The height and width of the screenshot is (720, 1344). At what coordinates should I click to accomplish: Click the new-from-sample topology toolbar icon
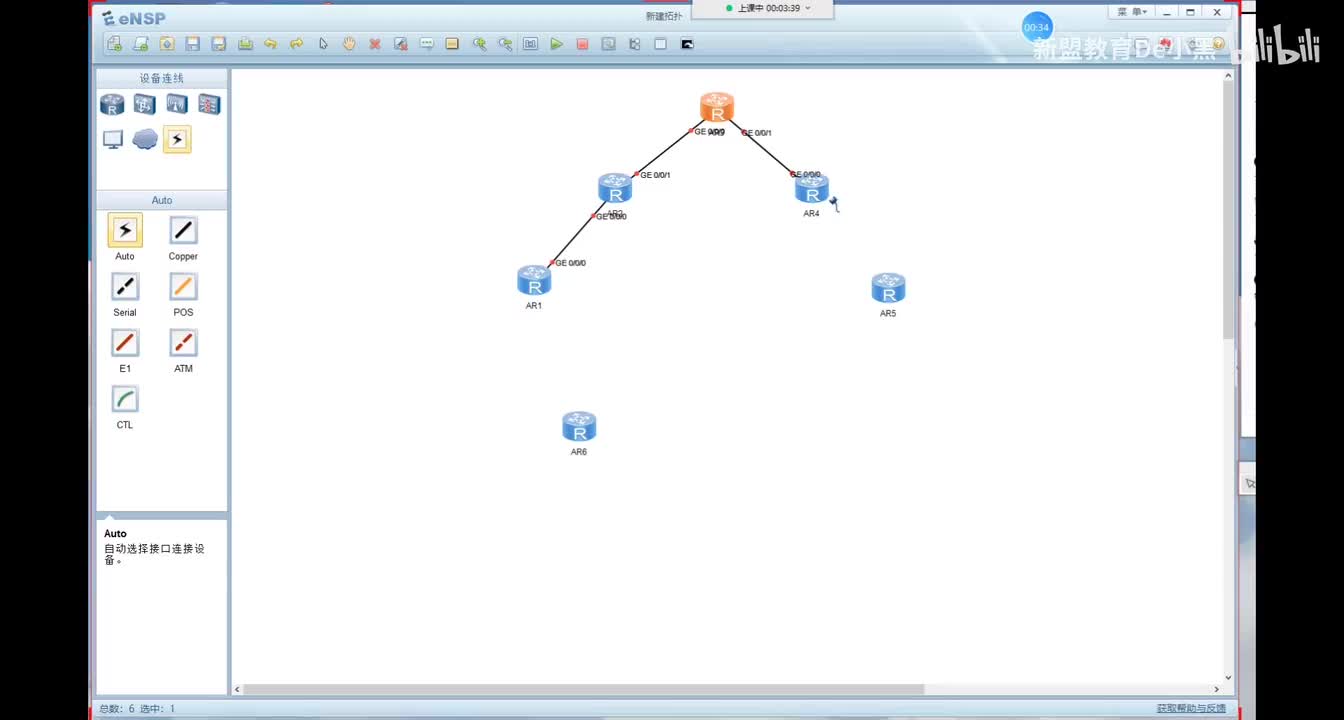tap(141, 44)
